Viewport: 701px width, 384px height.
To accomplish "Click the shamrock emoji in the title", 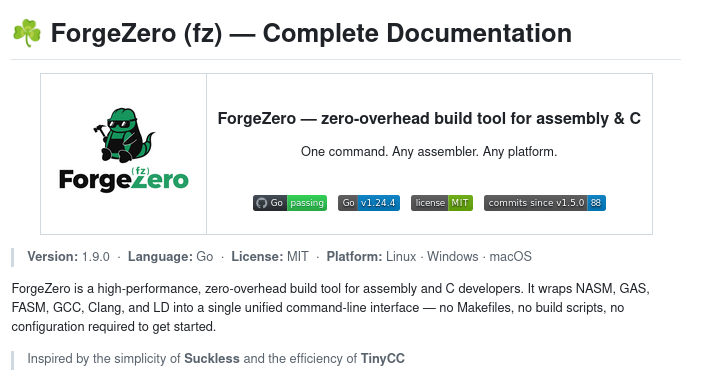I will [x=27, y=33].
